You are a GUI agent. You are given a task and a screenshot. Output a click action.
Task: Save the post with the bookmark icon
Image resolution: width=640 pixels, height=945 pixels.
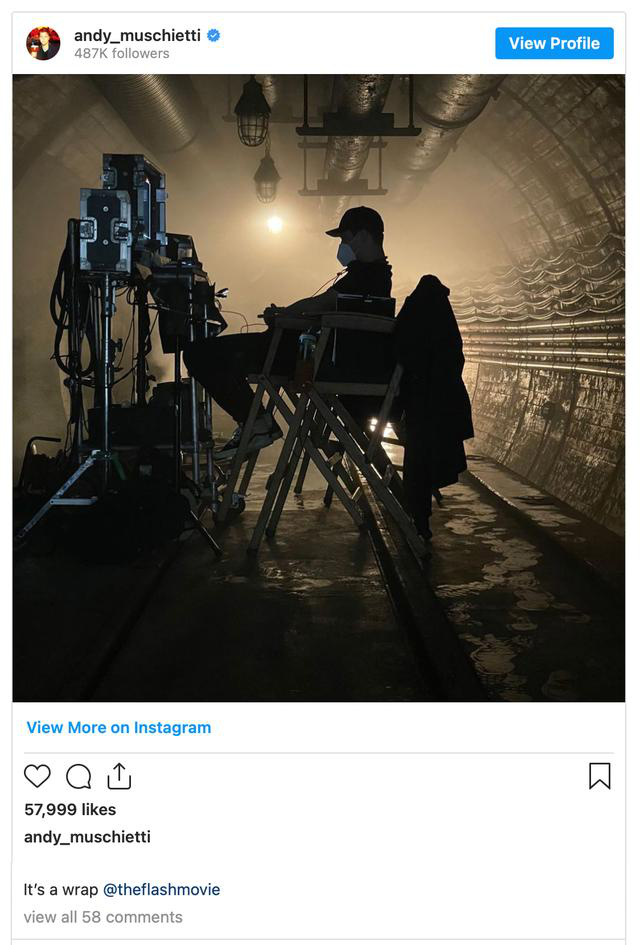[600, 776]
